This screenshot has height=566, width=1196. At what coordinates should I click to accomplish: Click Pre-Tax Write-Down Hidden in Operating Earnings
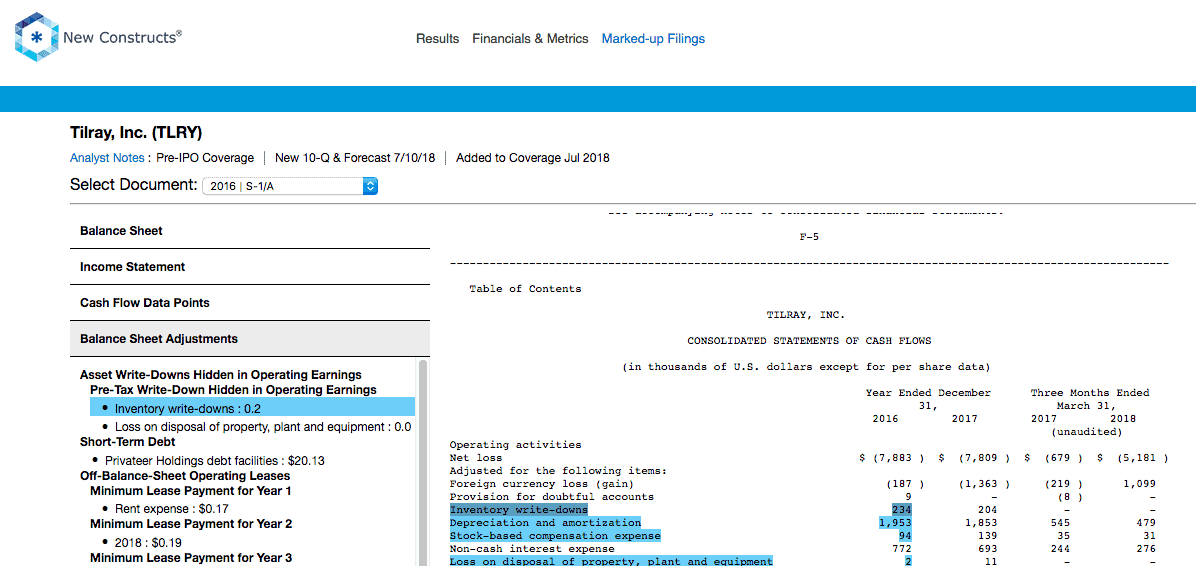(233, 390)
